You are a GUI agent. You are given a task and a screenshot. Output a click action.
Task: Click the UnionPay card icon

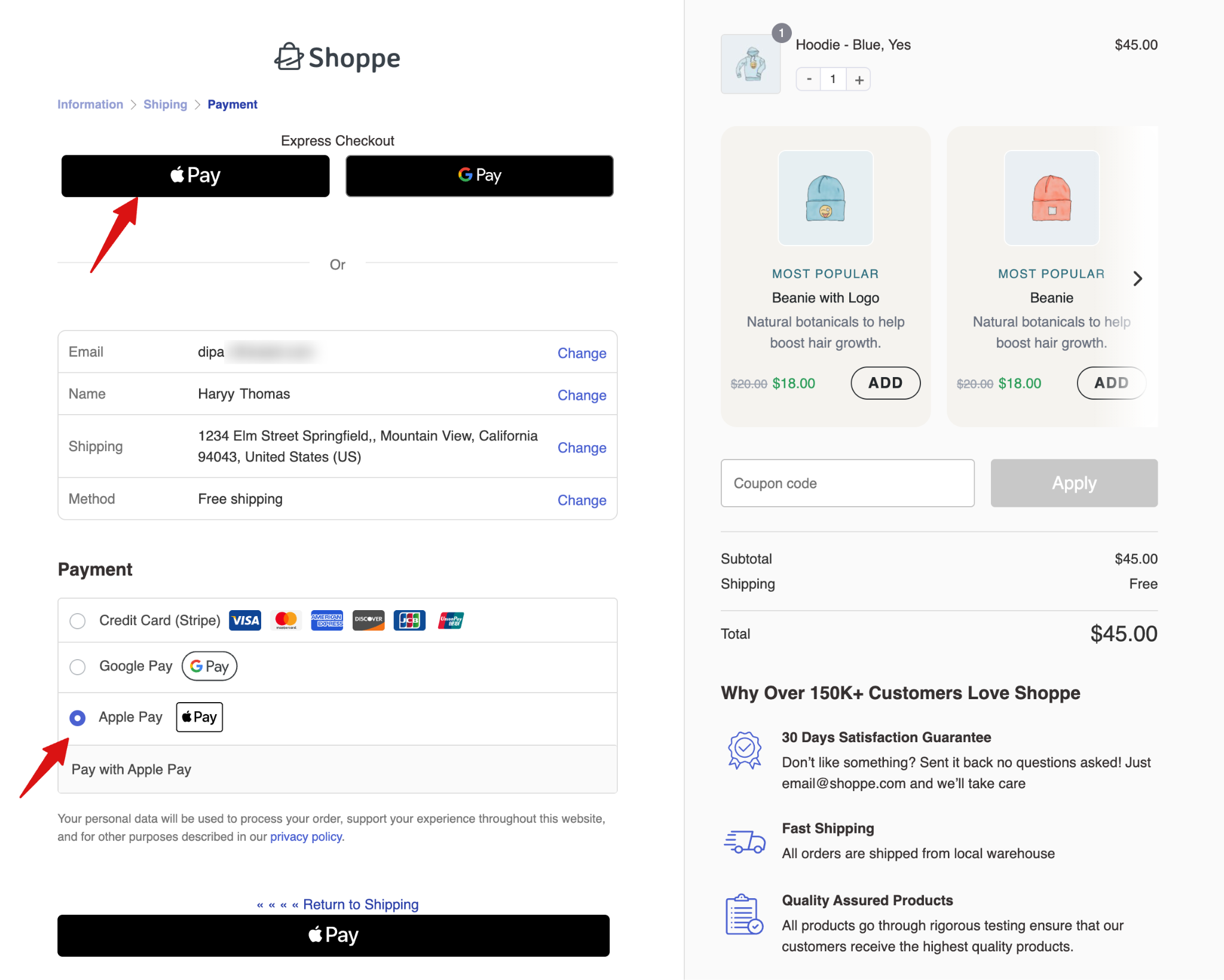(451, 620)
